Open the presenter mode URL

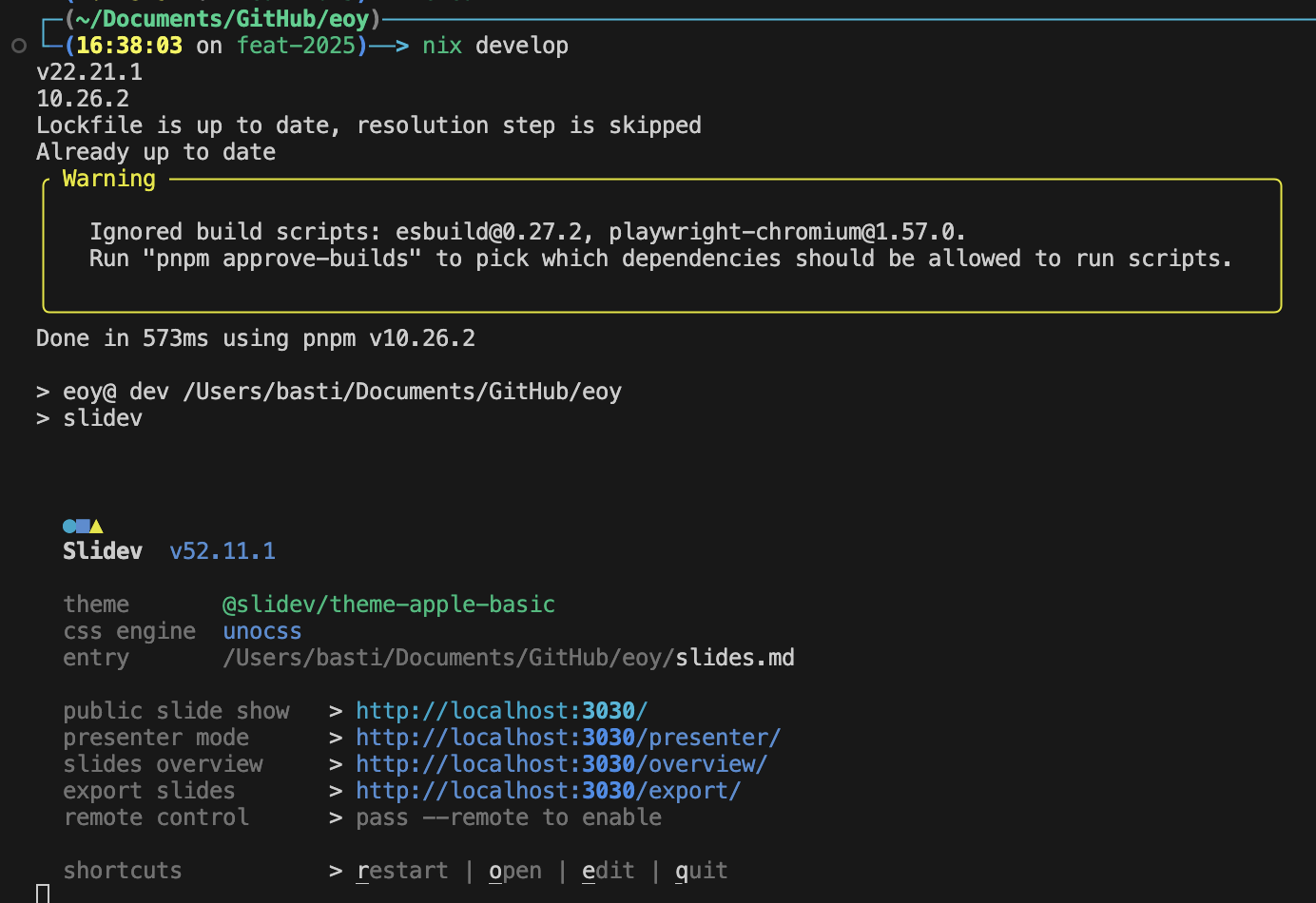click(x=568, y=738)
